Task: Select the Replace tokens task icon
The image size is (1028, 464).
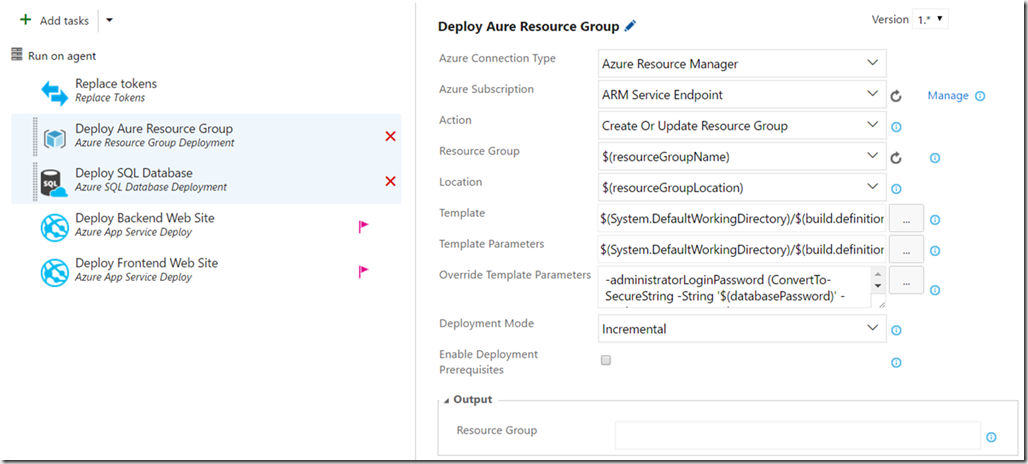Action: tap(54, 92)
